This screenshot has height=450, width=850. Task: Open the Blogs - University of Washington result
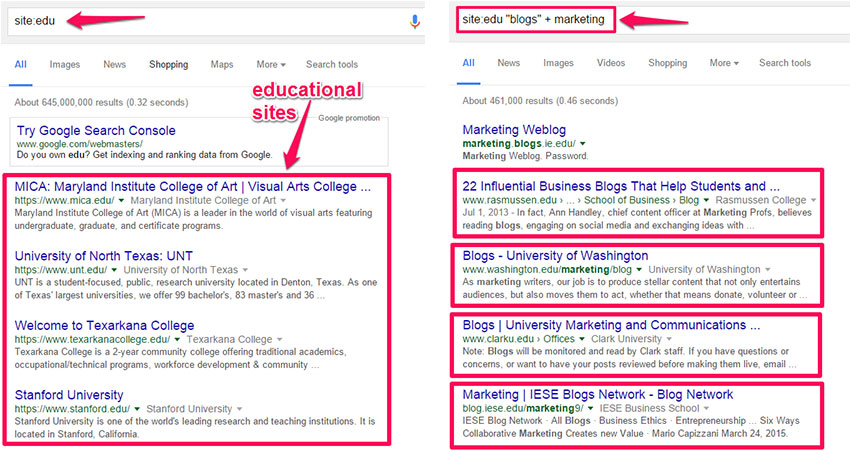[555, 256]
